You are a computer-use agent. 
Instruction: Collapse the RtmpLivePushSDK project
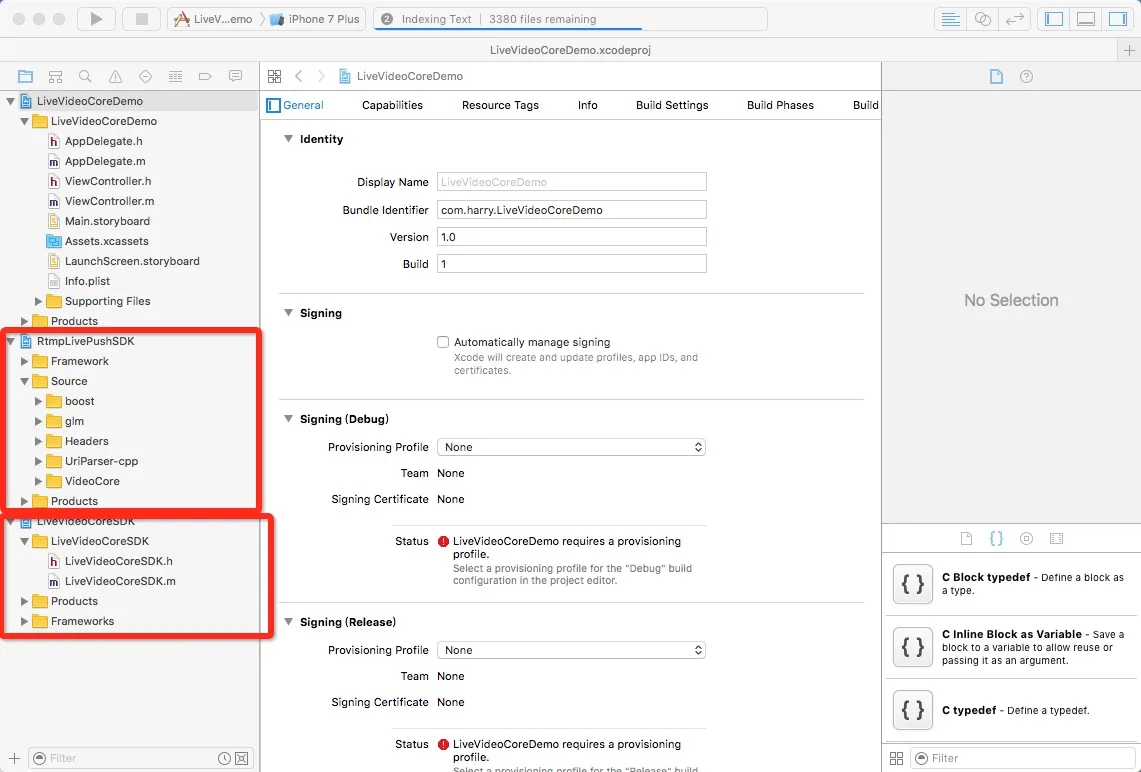(x=11, y=341)
